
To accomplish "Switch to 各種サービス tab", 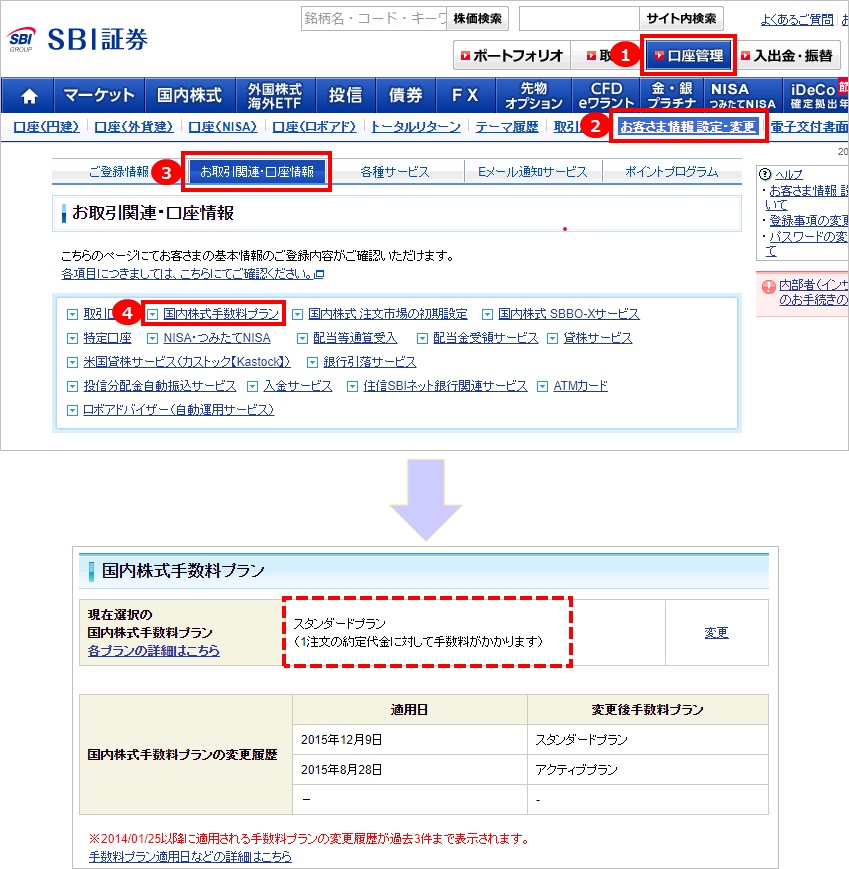I will pos(395,172).
